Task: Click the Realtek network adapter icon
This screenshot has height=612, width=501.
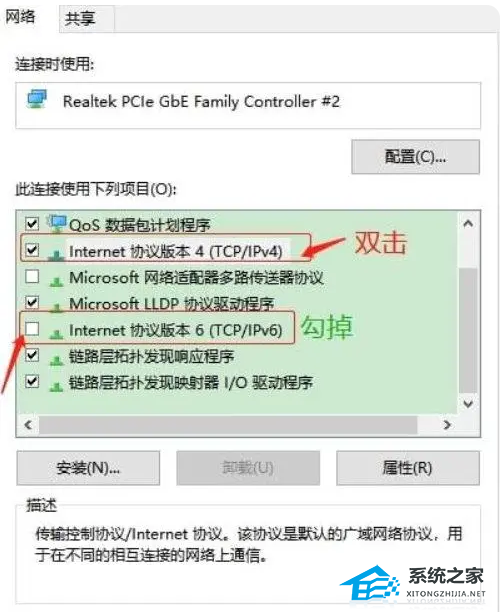Action: [37, 100]
